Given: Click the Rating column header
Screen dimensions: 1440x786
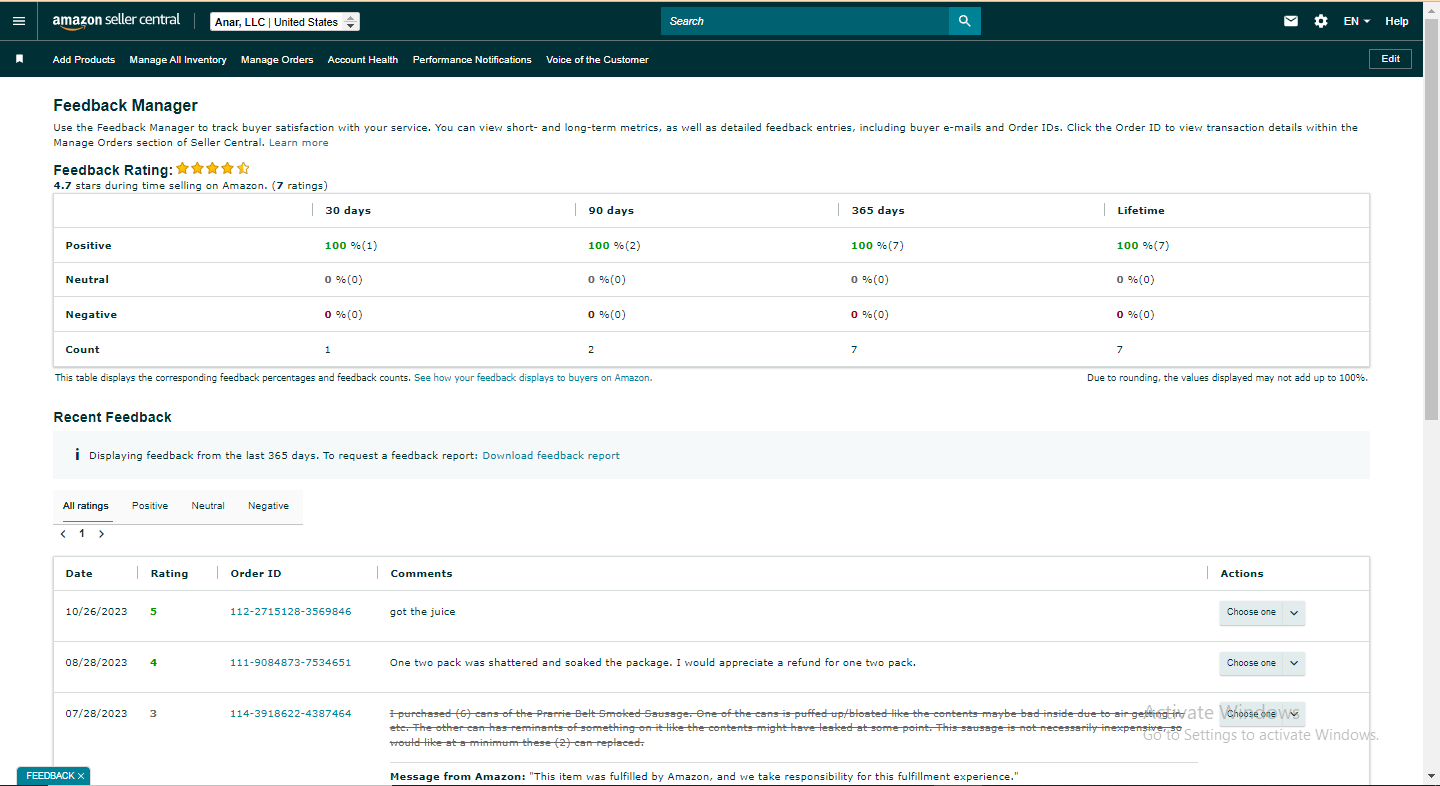Looking at the screenshot, I should click(169, 574).
